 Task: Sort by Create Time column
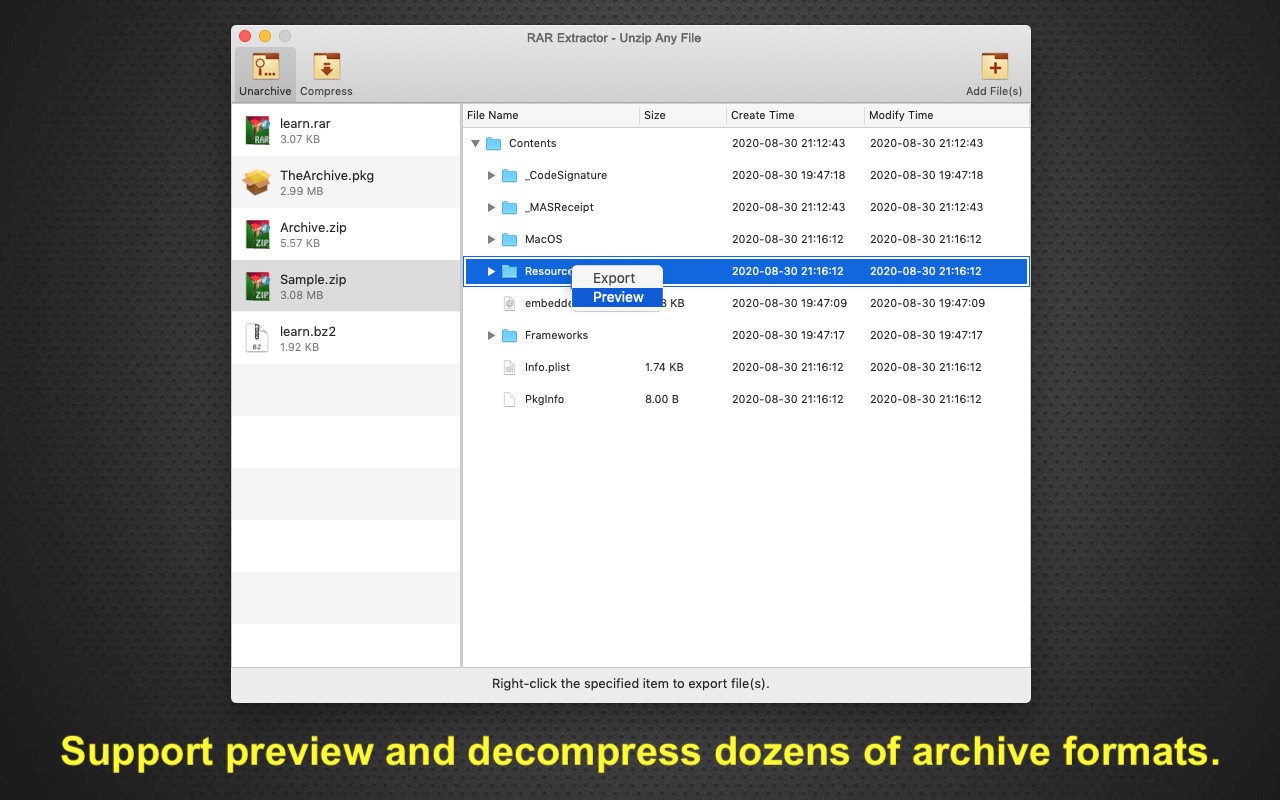pos(795,115)
